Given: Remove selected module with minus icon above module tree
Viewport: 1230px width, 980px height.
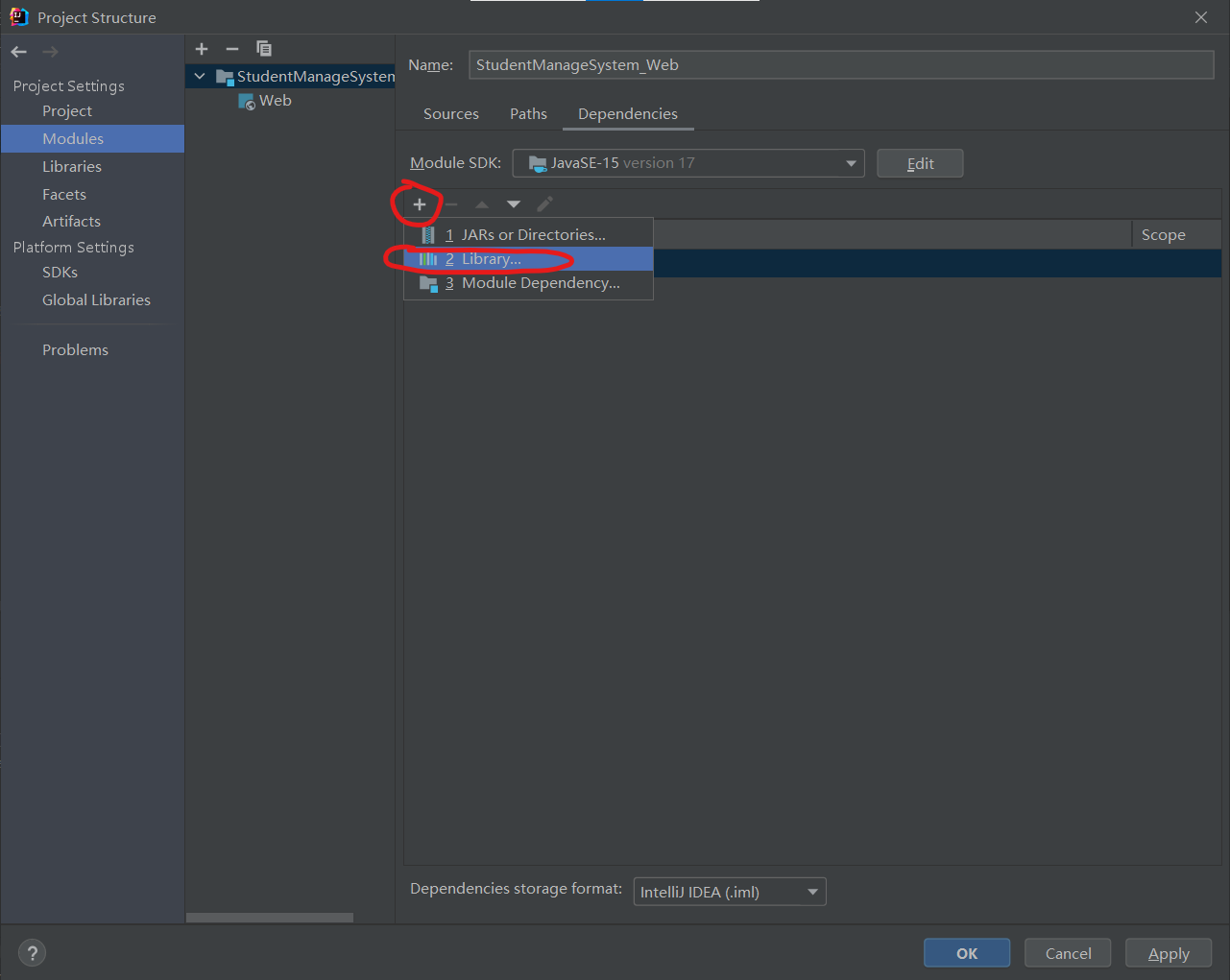Looking at the screenshot, I should tap(232, 49).
